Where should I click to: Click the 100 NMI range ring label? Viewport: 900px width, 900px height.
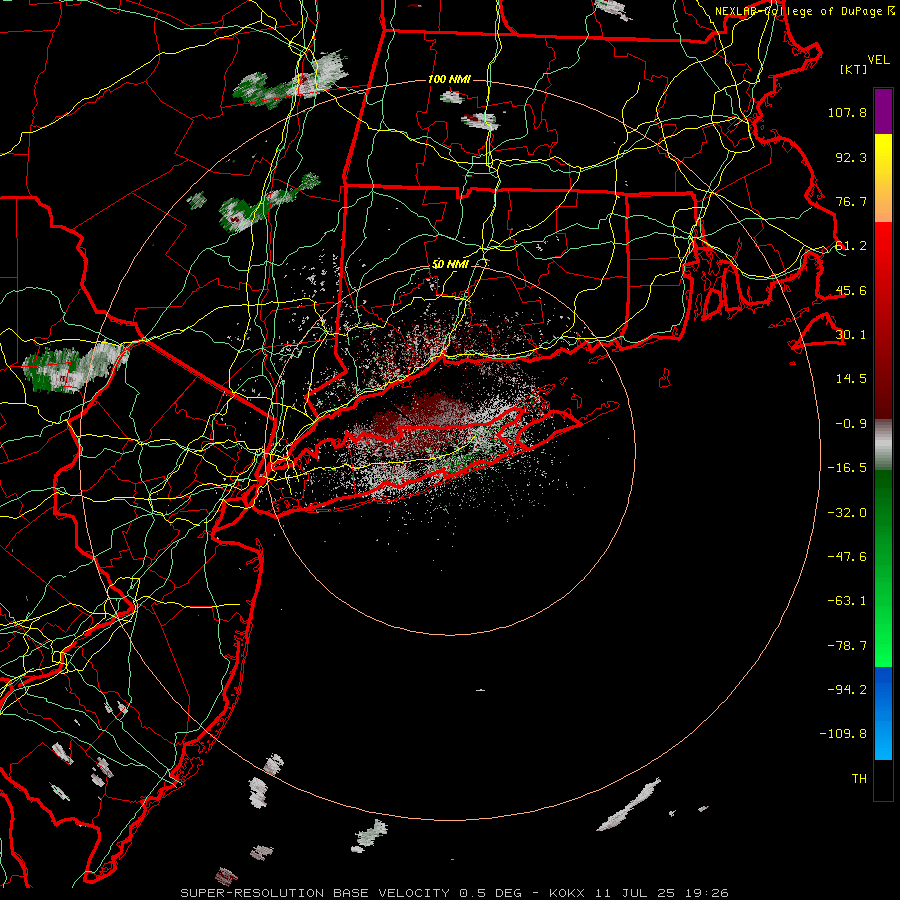pyautogui.click(x=449, y=79)
